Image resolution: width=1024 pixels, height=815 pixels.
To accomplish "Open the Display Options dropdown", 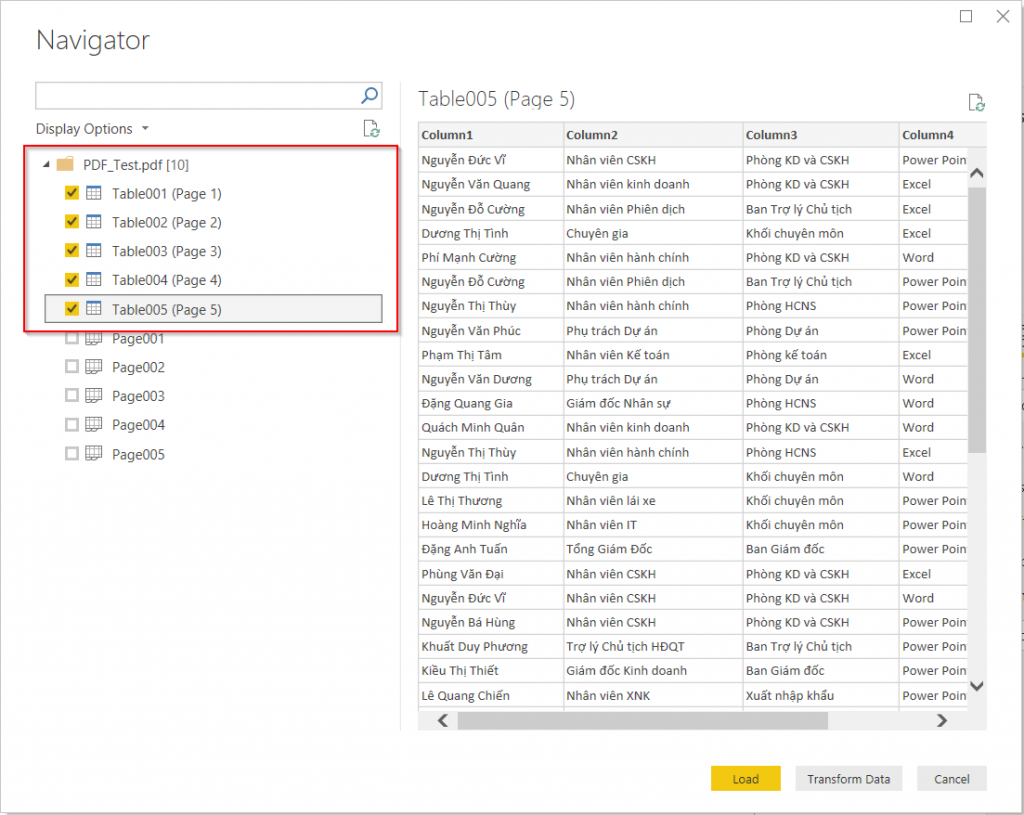I will [x=145, y=128].
